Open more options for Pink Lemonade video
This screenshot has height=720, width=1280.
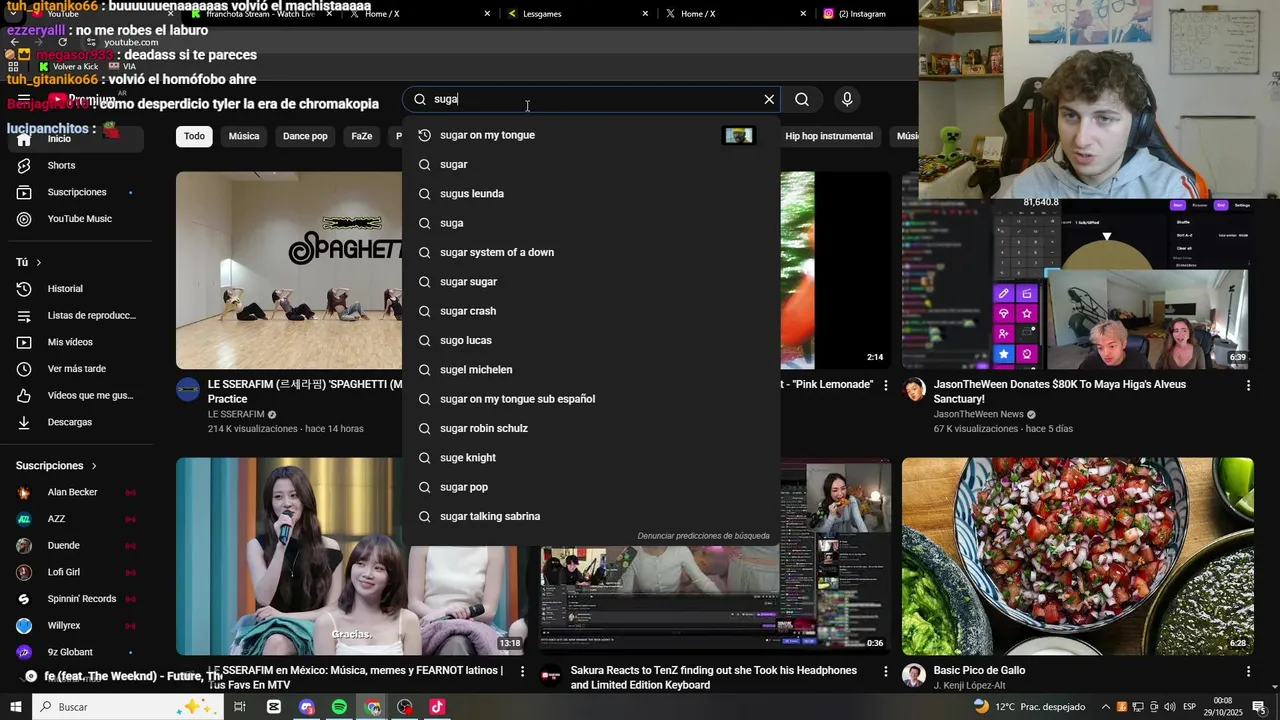click(885, 385)
